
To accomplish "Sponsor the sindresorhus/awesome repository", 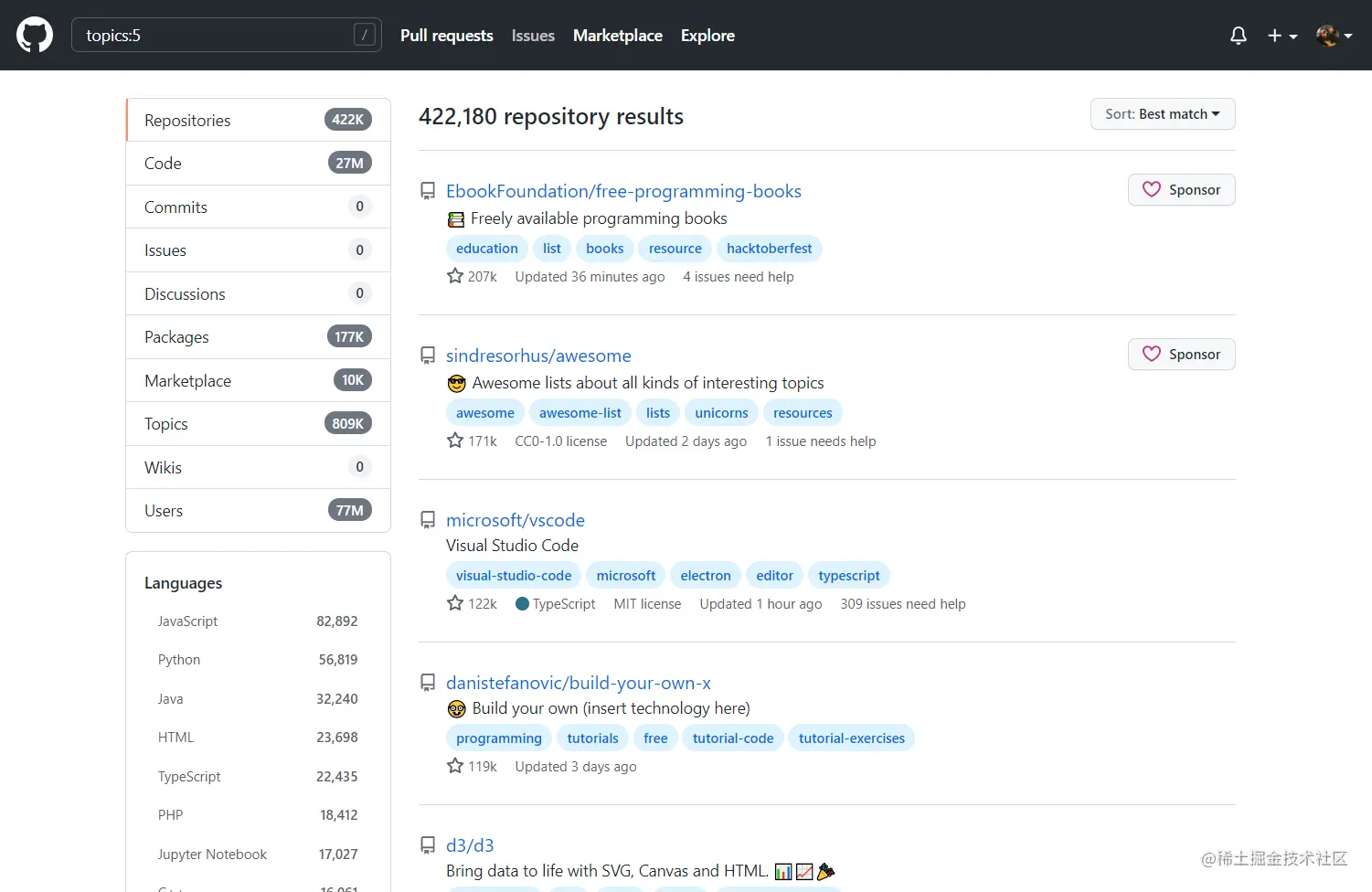I will 1181,355.
